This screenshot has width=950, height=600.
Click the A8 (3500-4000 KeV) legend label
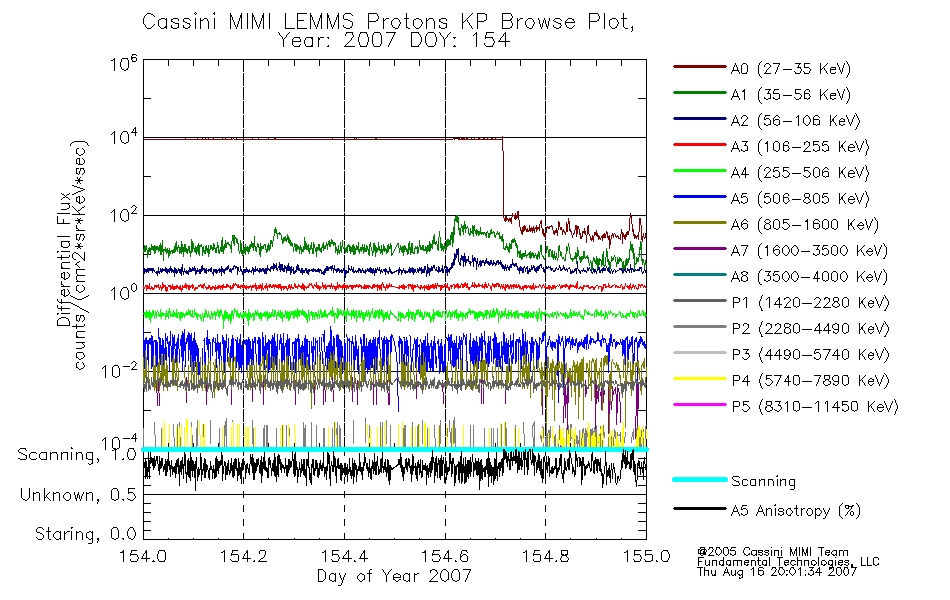pyautogui.click(x=809, y=277)
